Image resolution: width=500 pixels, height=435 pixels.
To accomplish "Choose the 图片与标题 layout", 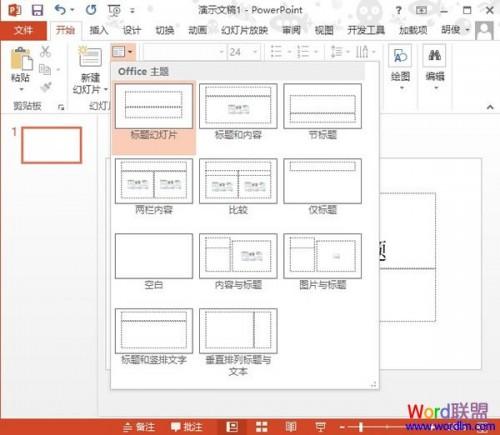I will click(x=322, y=262).
